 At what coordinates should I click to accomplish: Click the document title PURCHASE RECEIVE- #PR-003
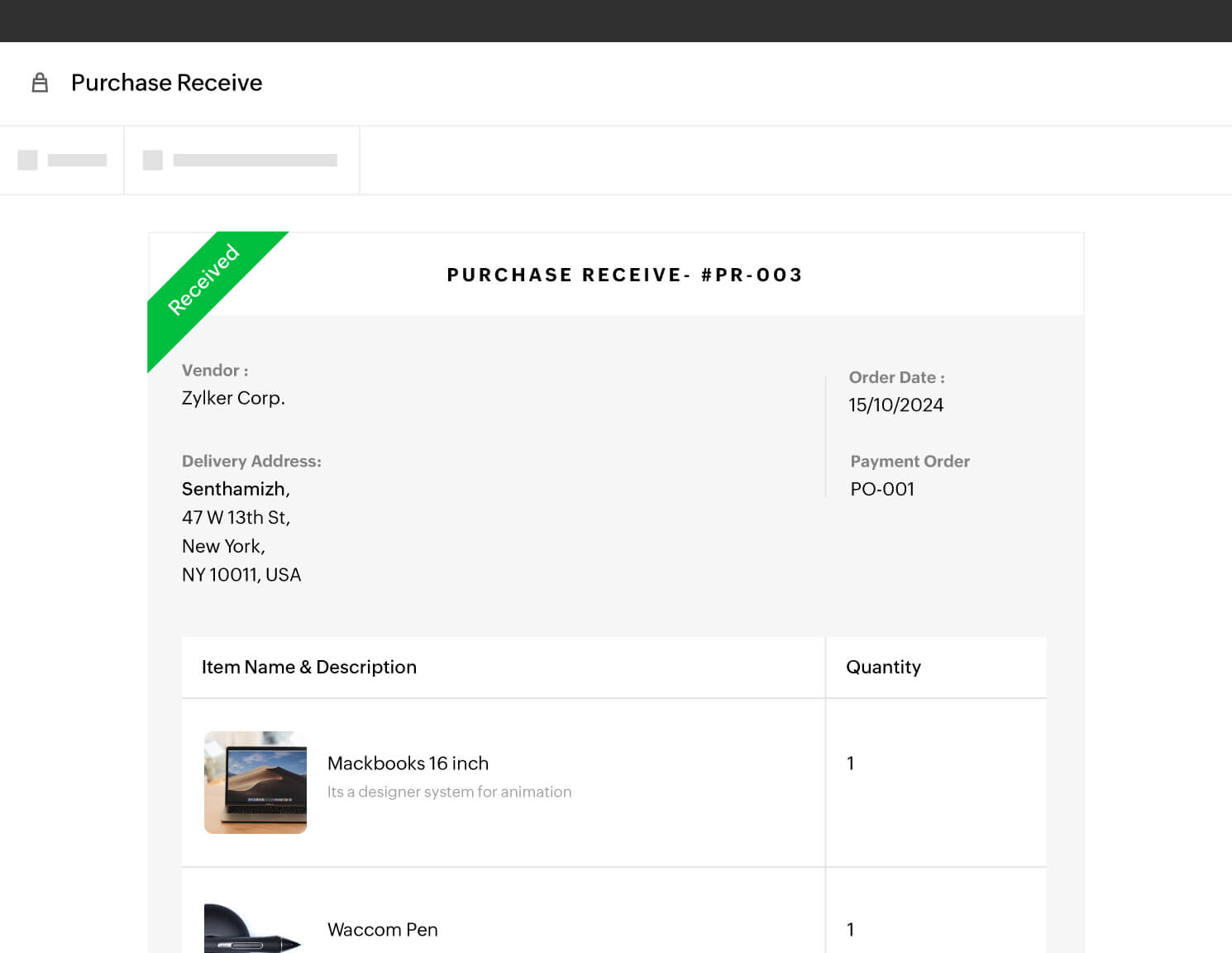pyautogui.click(x=624, y=275)
